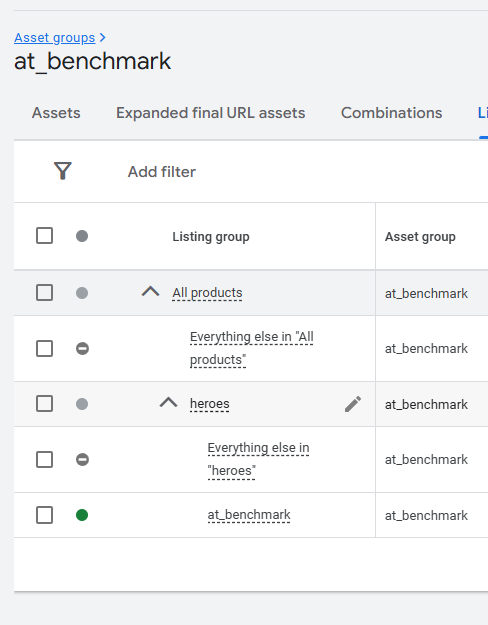Click the gray status dot in heroes row
Image resolution: width=488 pixels, height=625 pixels.
(x=82, y=404)
